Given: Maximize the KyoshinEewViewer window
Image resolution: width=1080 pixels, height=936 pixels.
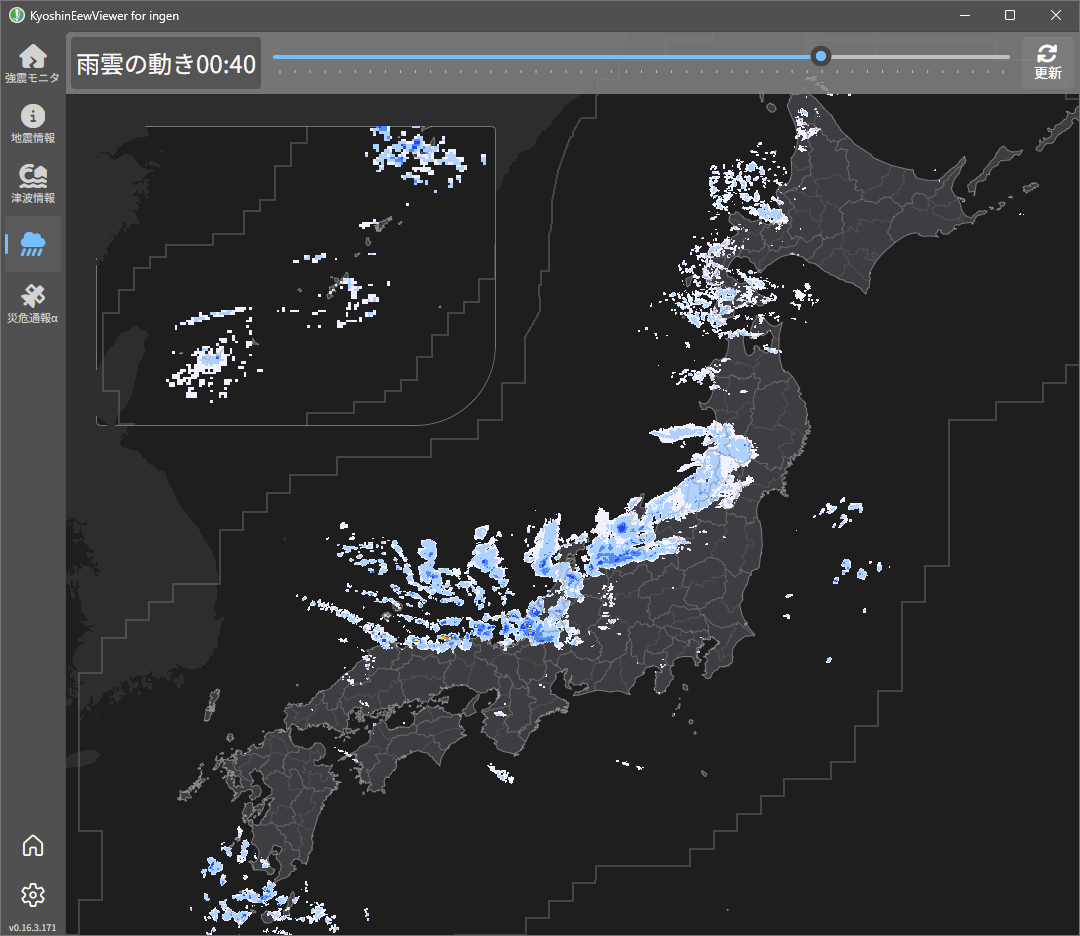Looking at the screenshot, I should [1010, 15].
